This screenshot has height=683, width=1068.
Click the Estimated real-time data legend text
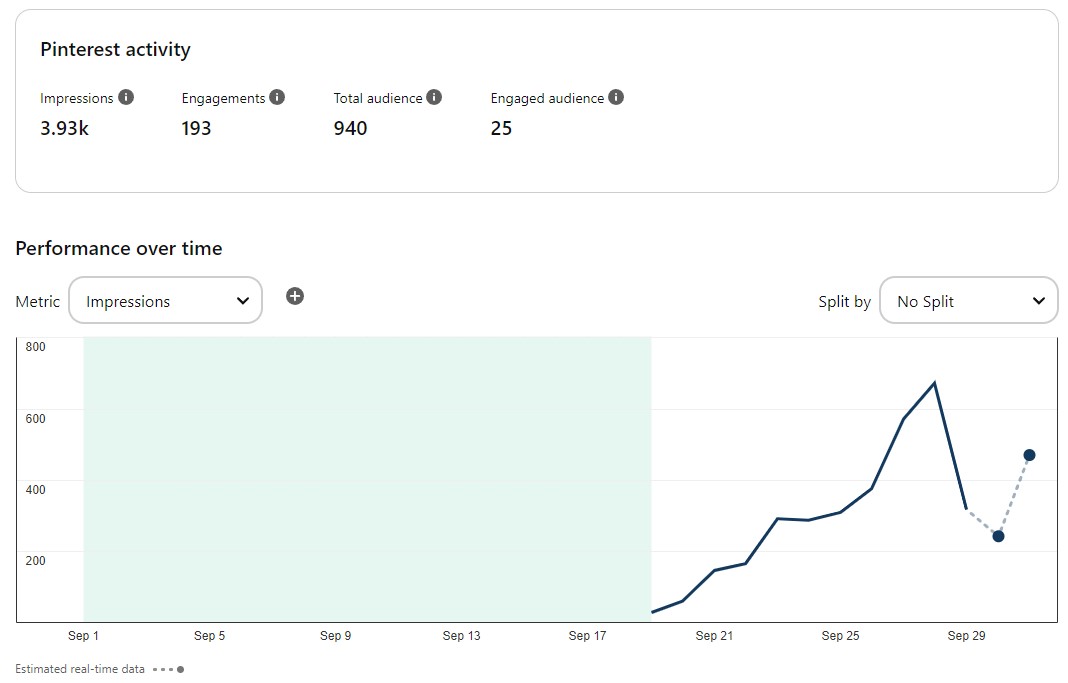click(x=80, y=669)
